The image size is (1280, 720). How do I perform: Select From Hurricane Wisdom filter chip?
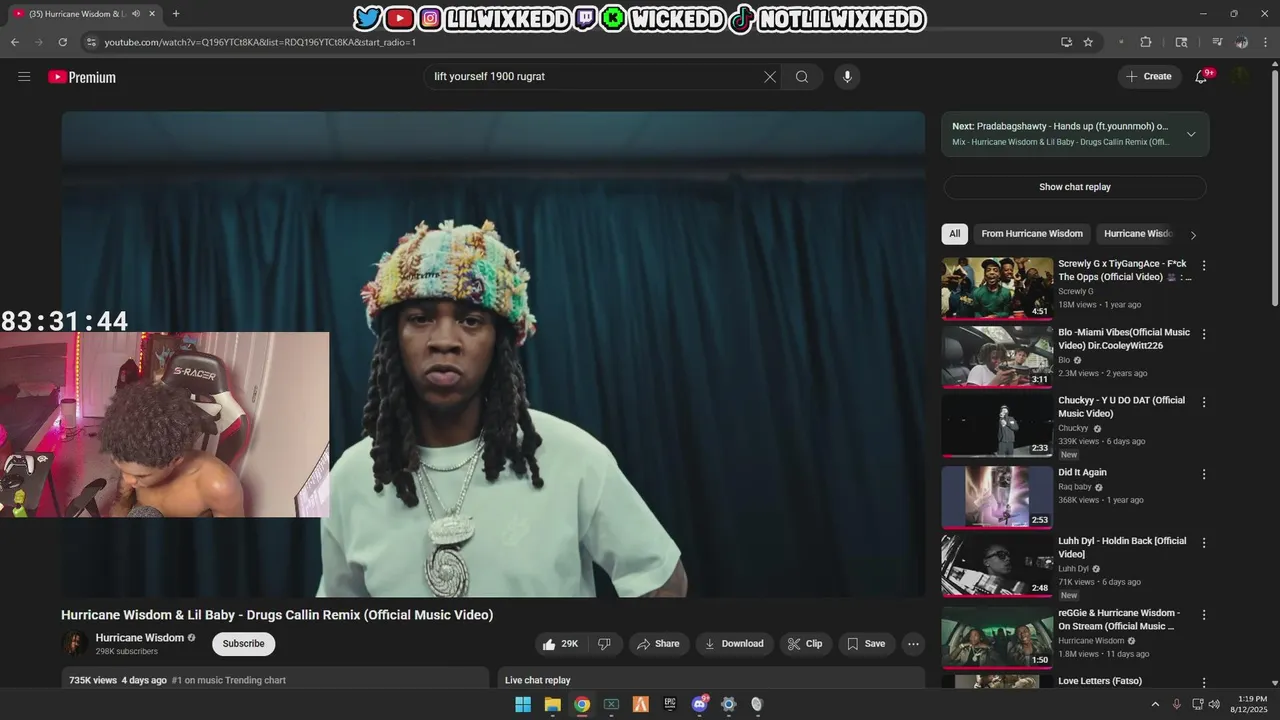[x=1032, y=234]
